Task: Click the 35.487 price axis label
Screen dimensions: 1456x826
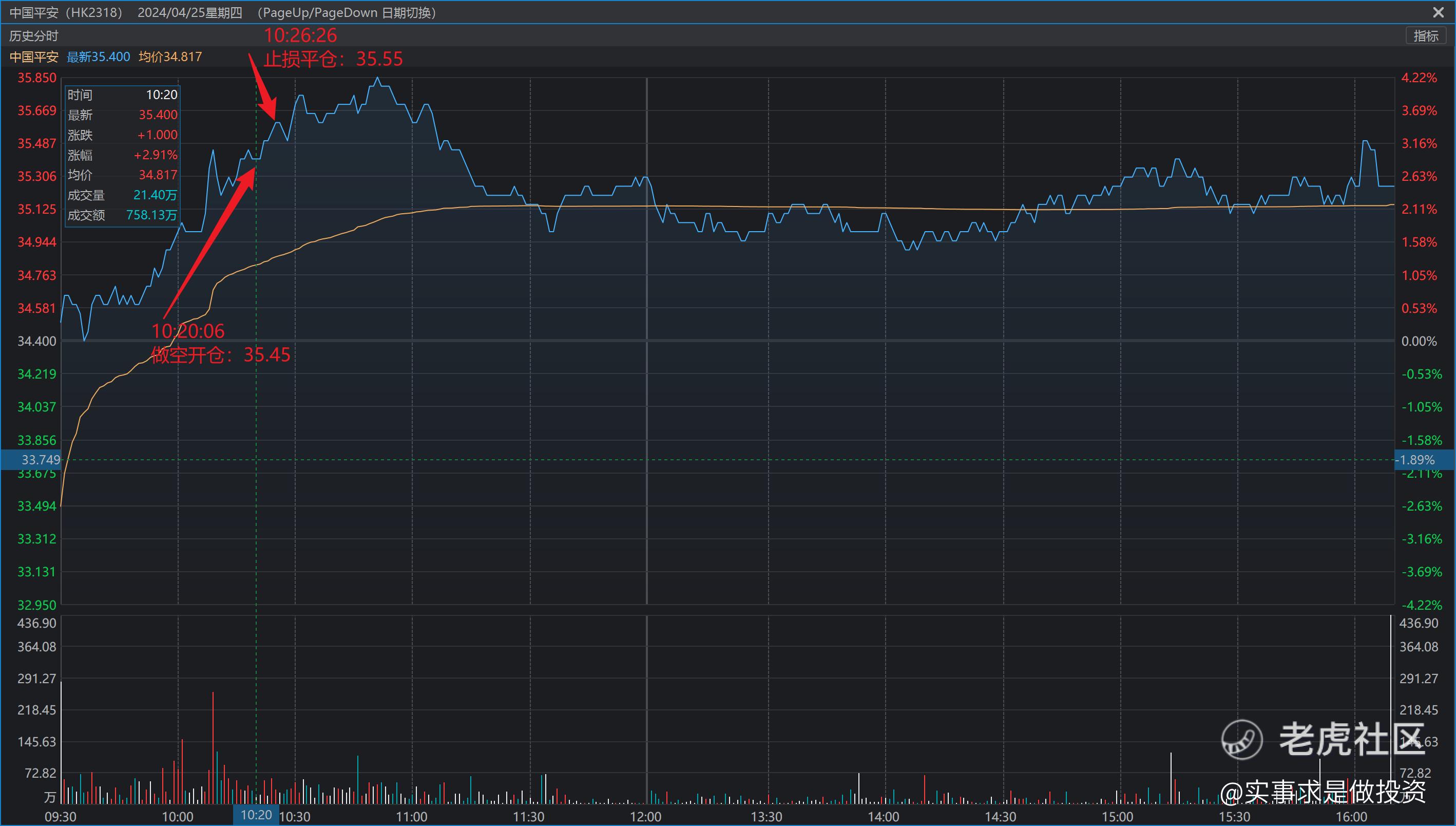Action: click(x=37, y=143)
